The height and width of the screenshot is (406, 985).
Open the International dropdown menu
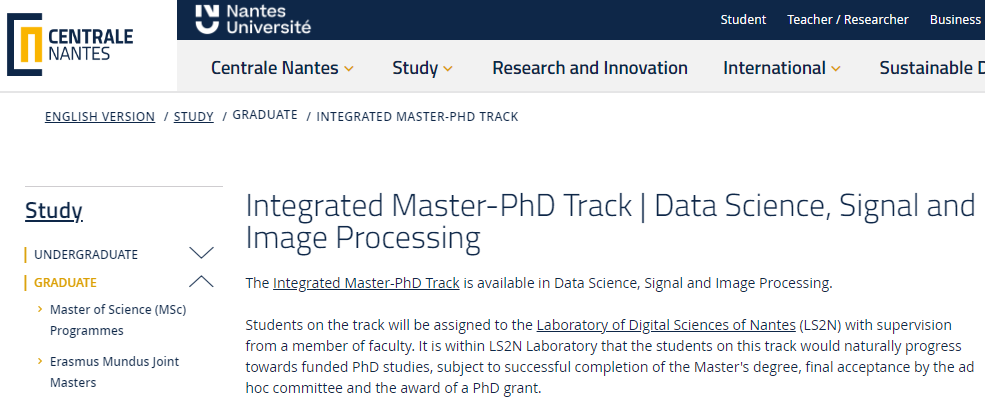[x=781, y=68]
